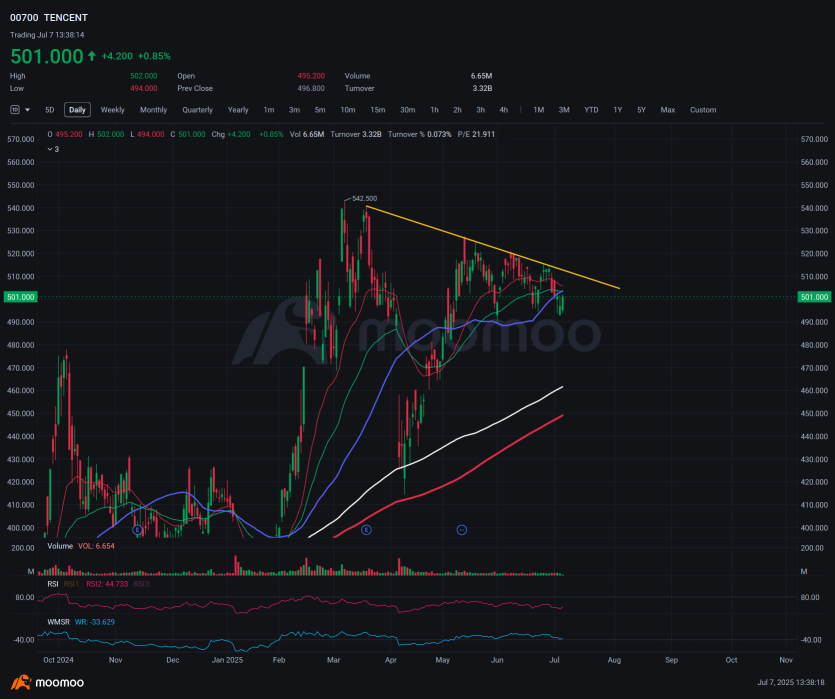
Task: Select the 3h interval
Action: tap(480, 110)
